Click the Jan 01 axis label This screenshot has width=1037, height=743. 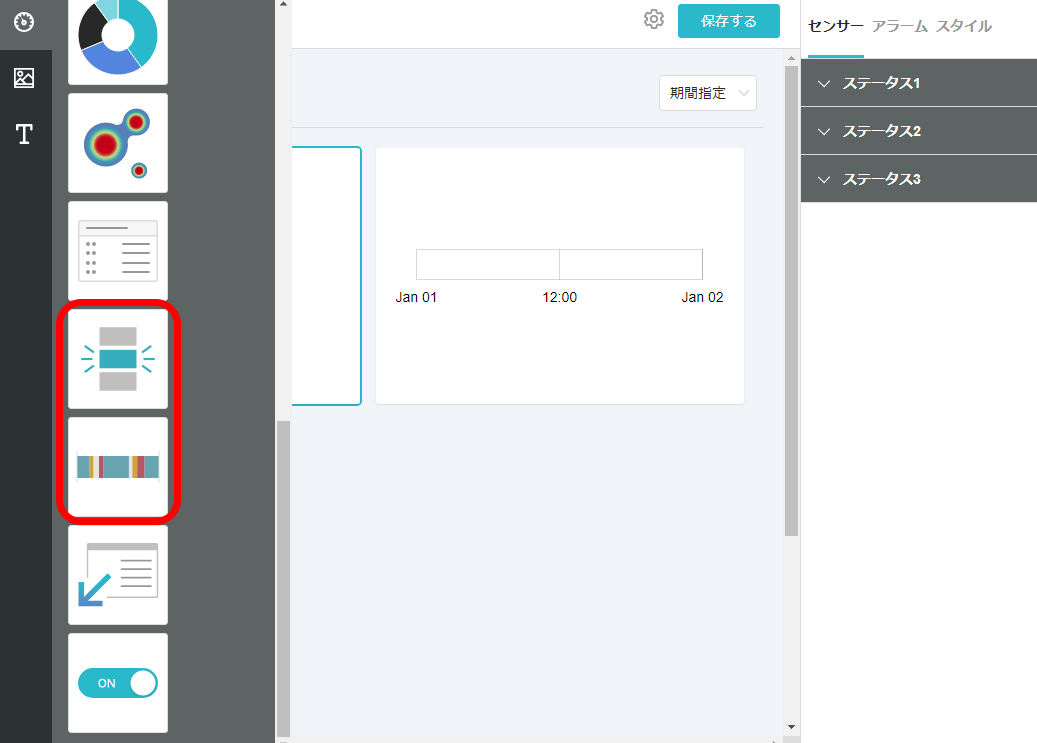point(416,298)
